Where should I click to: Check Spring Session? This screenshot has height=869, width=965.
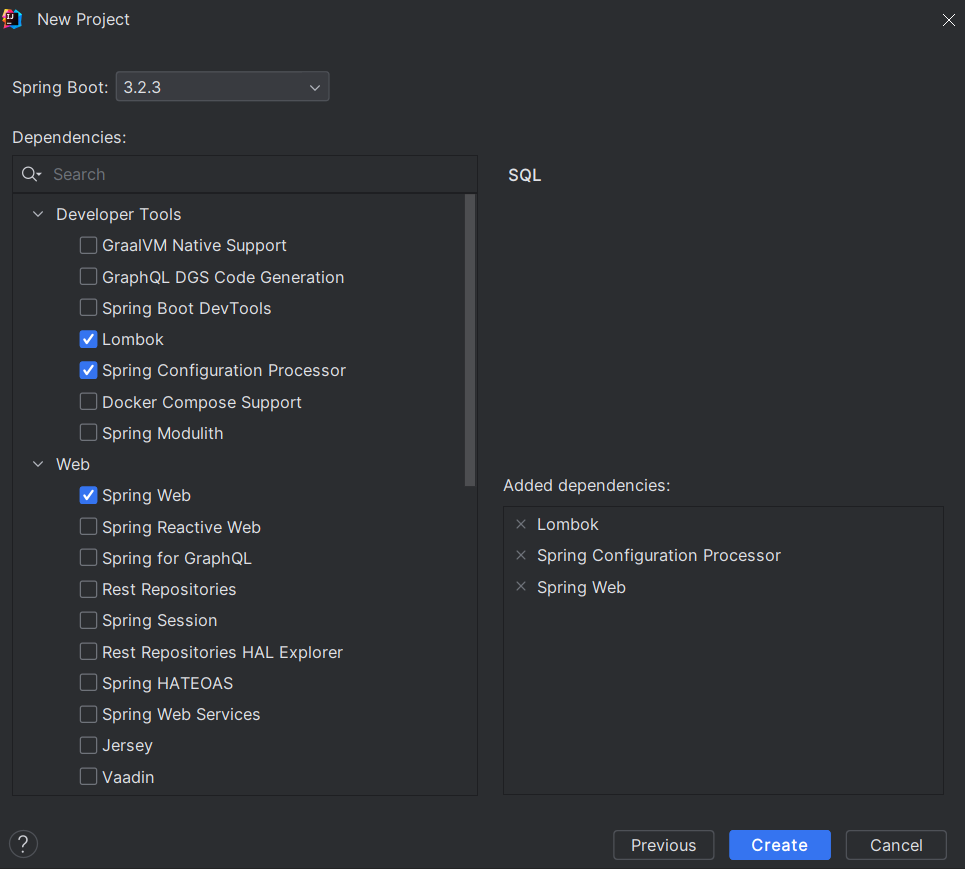89,620
